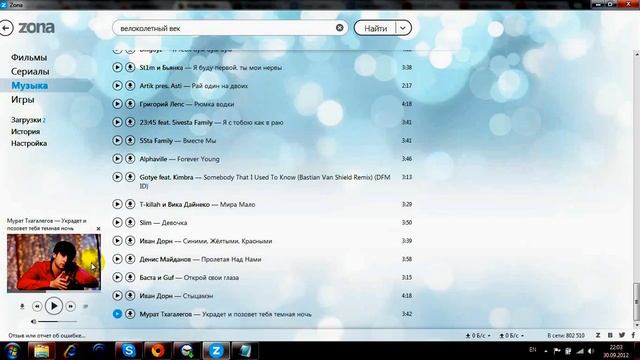
Task: Toggle playback of active Мурат Тхагалегов row
Action: tap(117, 314)
